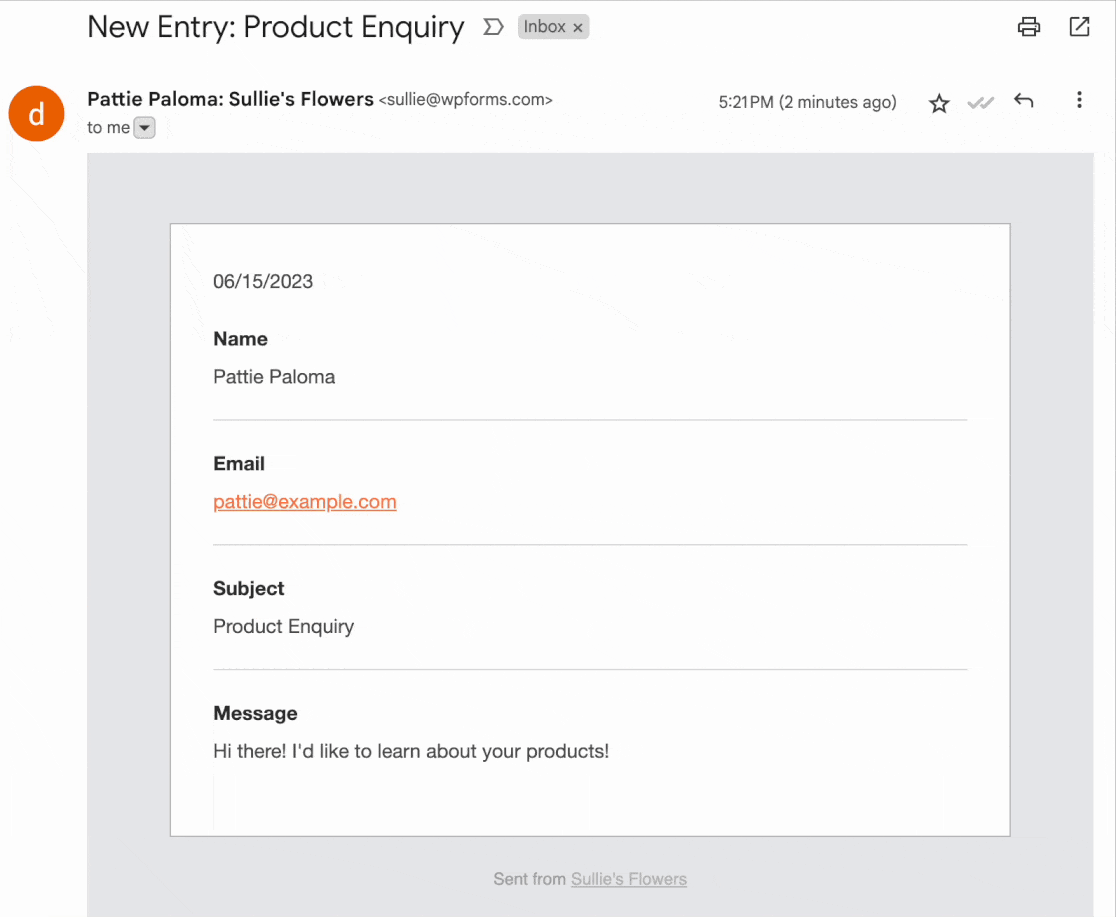
Task: Click the orange sender avatar
Action: 36,113
